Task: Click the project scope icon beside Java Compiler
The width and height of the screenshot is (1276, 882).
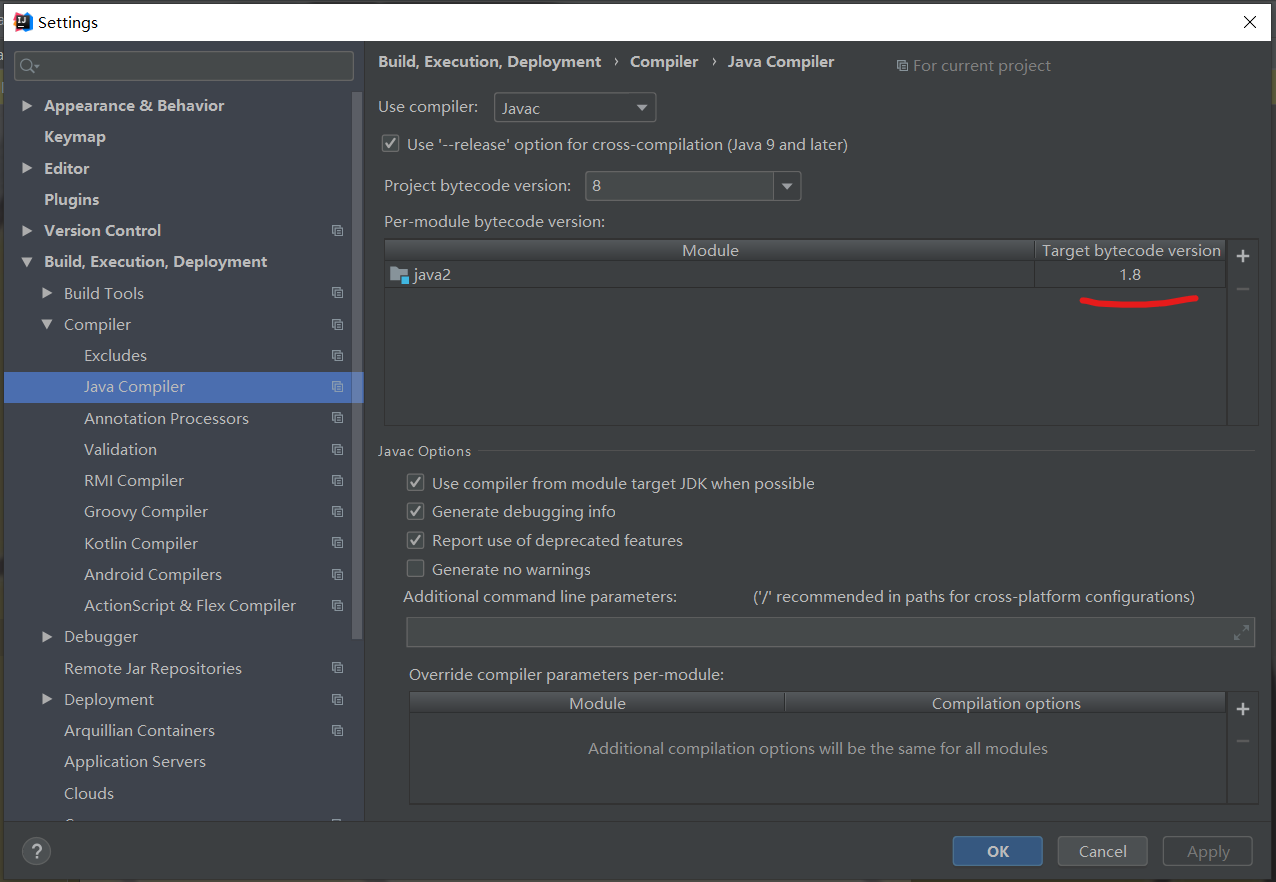Action: point(337,387)
